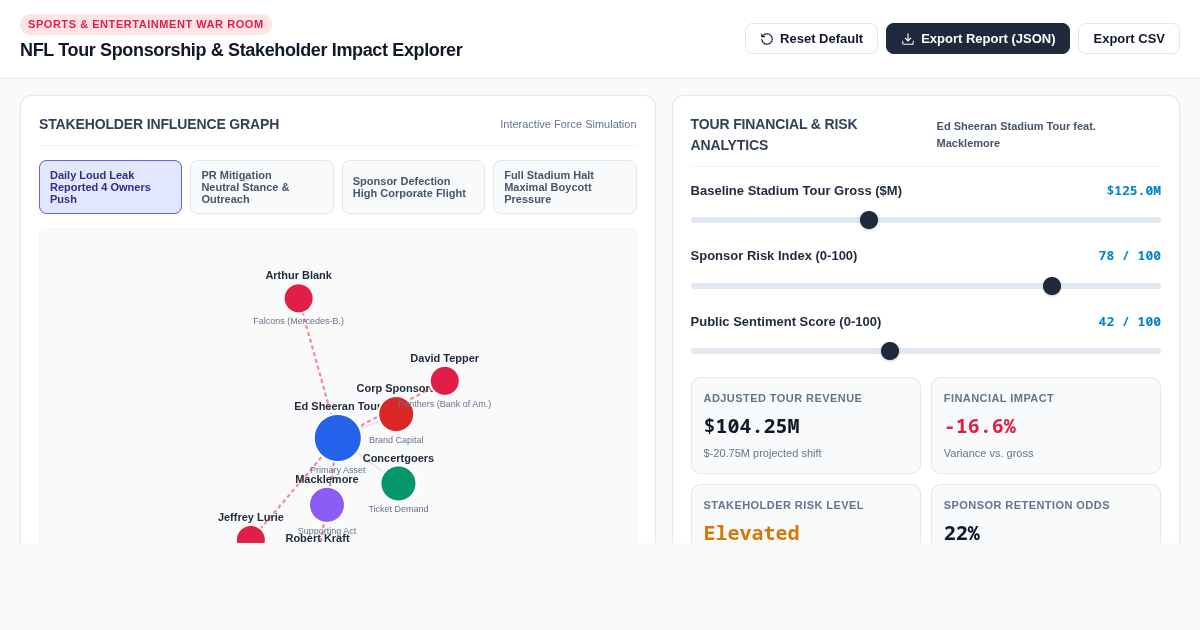Click the Falcons (Mercedes-B.) caption
This screenshot has height=630, width=1200.
(x=298, y=321)
